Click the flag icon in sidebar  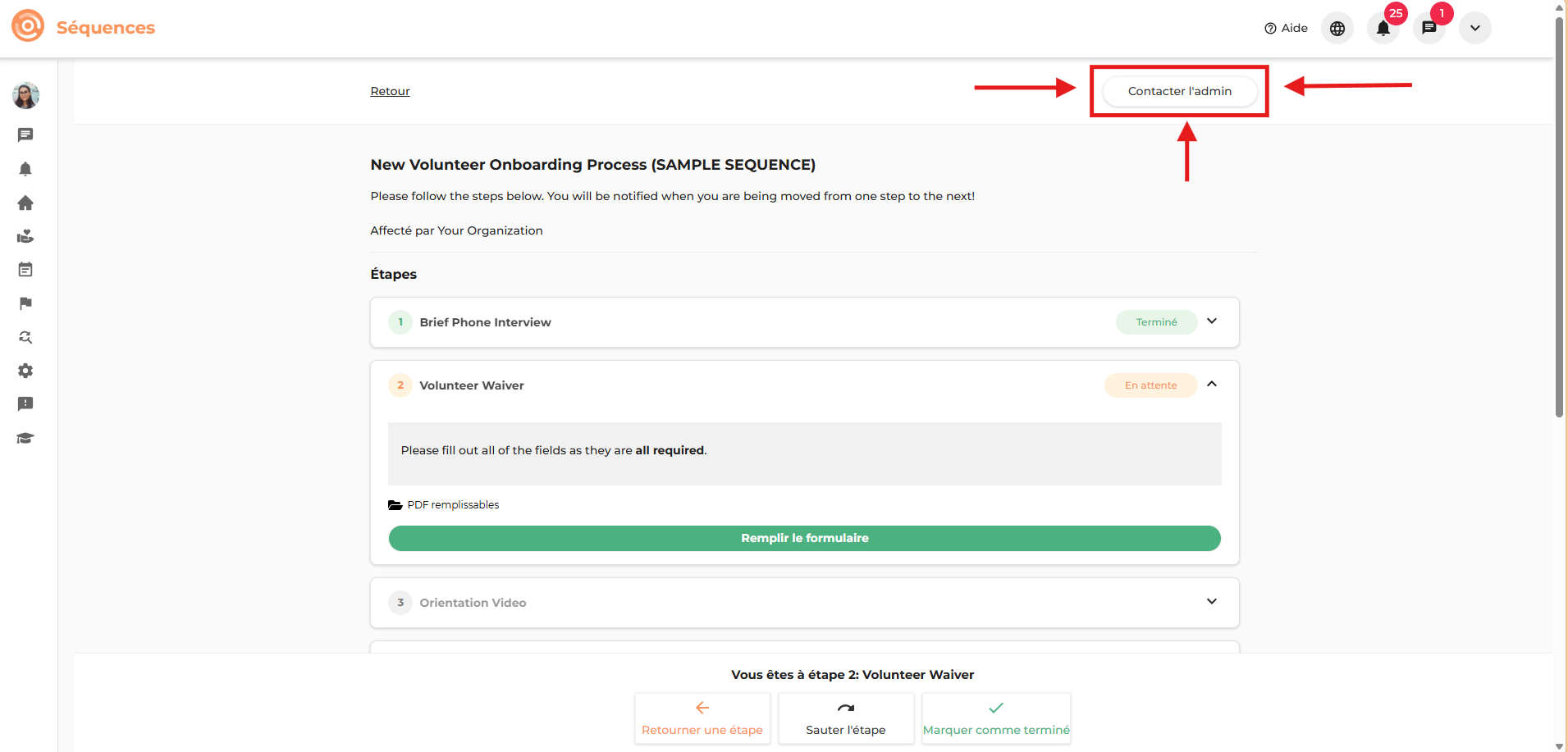click(x=25, y=303)
